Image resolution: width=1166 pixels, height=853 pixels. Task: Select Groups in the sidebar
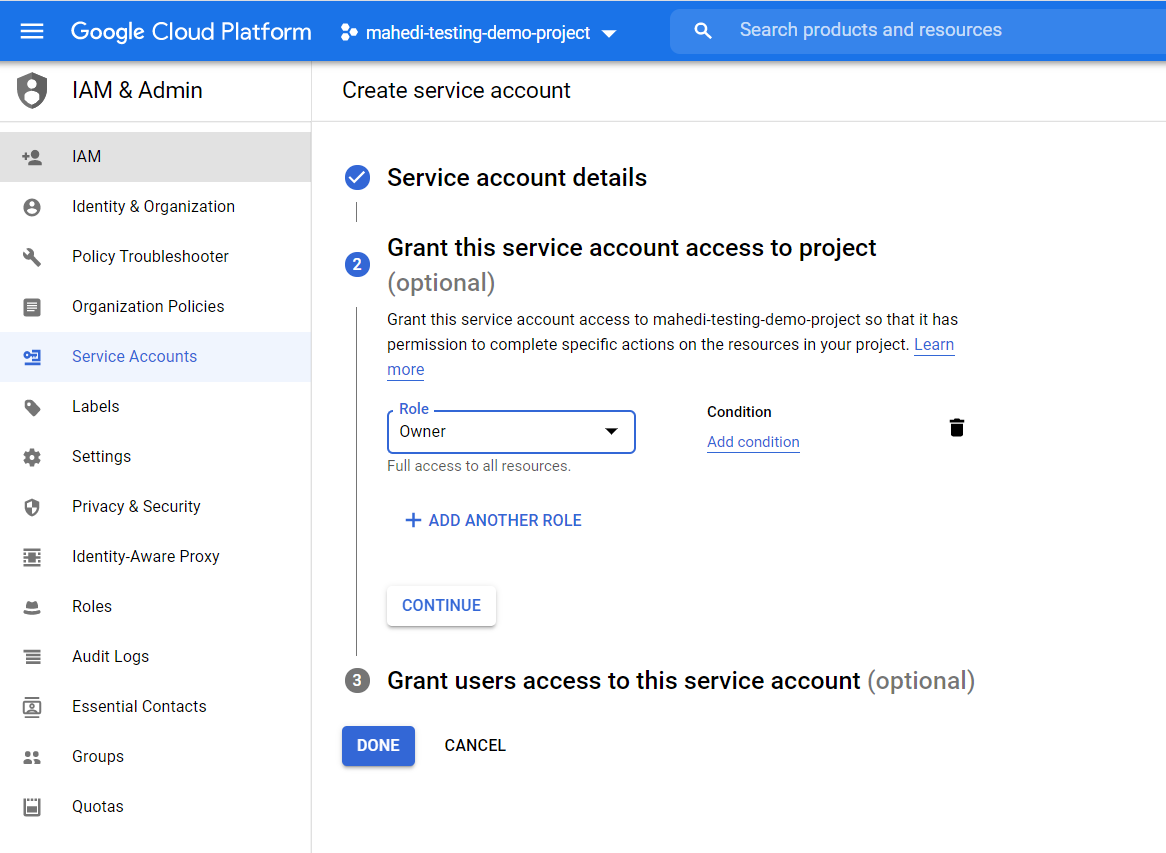tap(97, 756)
